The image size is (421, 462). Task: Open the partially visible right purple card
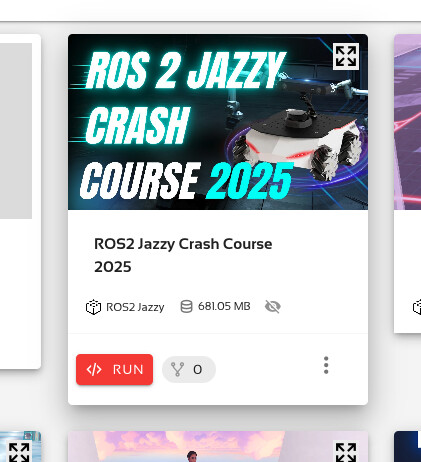407,183
